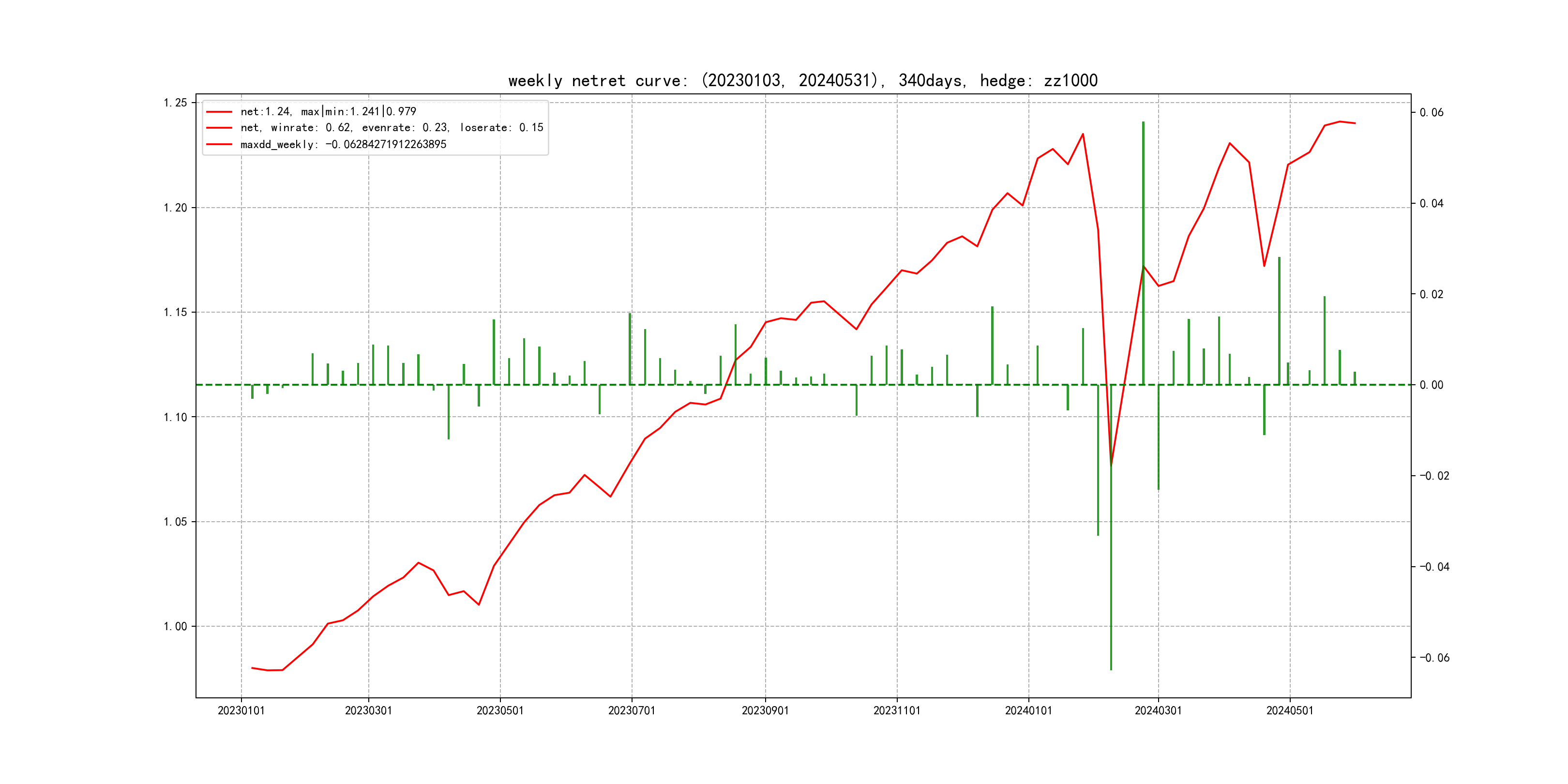
Task: Click the 0.06 right axis tick label
Action: point(1431,113)
